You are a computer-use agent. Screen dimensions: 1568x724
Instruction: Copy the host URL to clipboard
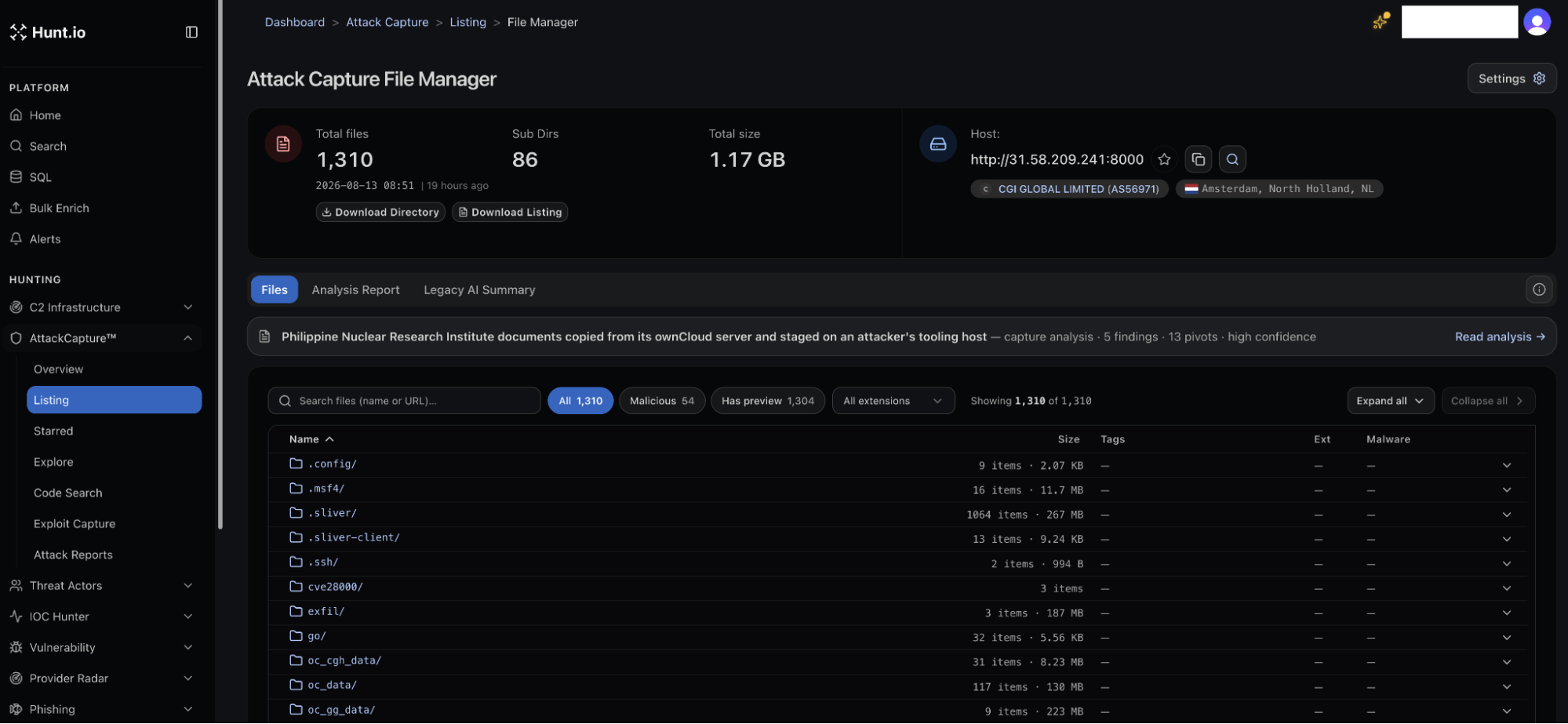(1198, 159)
